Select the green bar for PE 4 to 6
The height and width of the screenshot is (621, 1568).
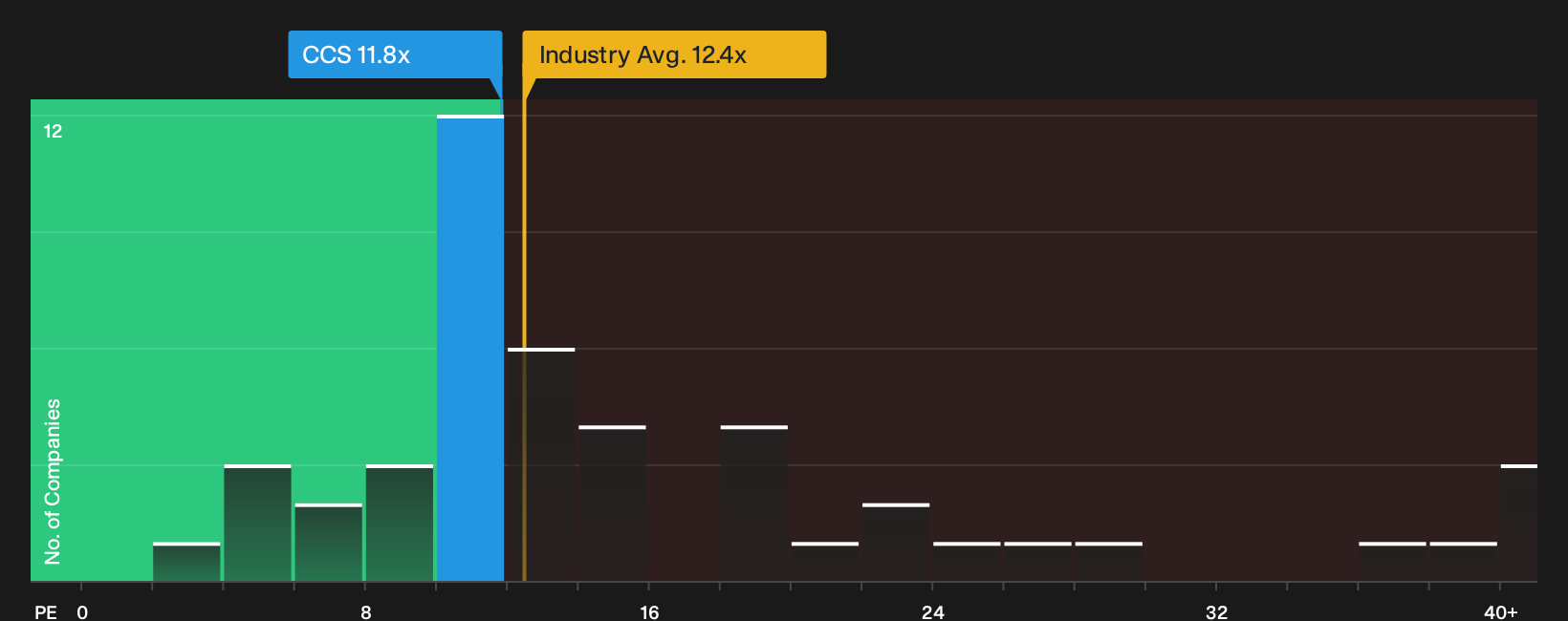[257, 523]
